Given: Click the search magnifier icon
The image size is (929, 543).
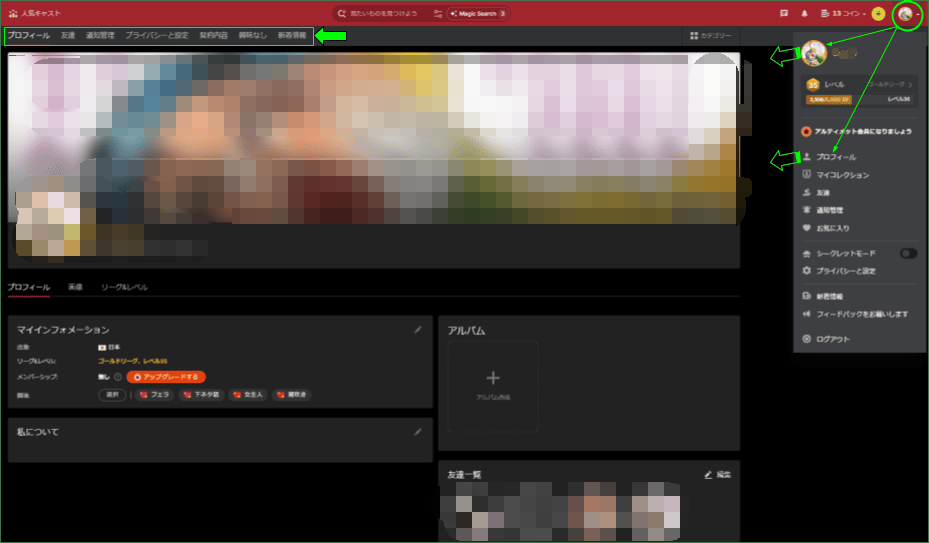Looking at the screenshot, I should pyautogui.click(x=342, y=13).
